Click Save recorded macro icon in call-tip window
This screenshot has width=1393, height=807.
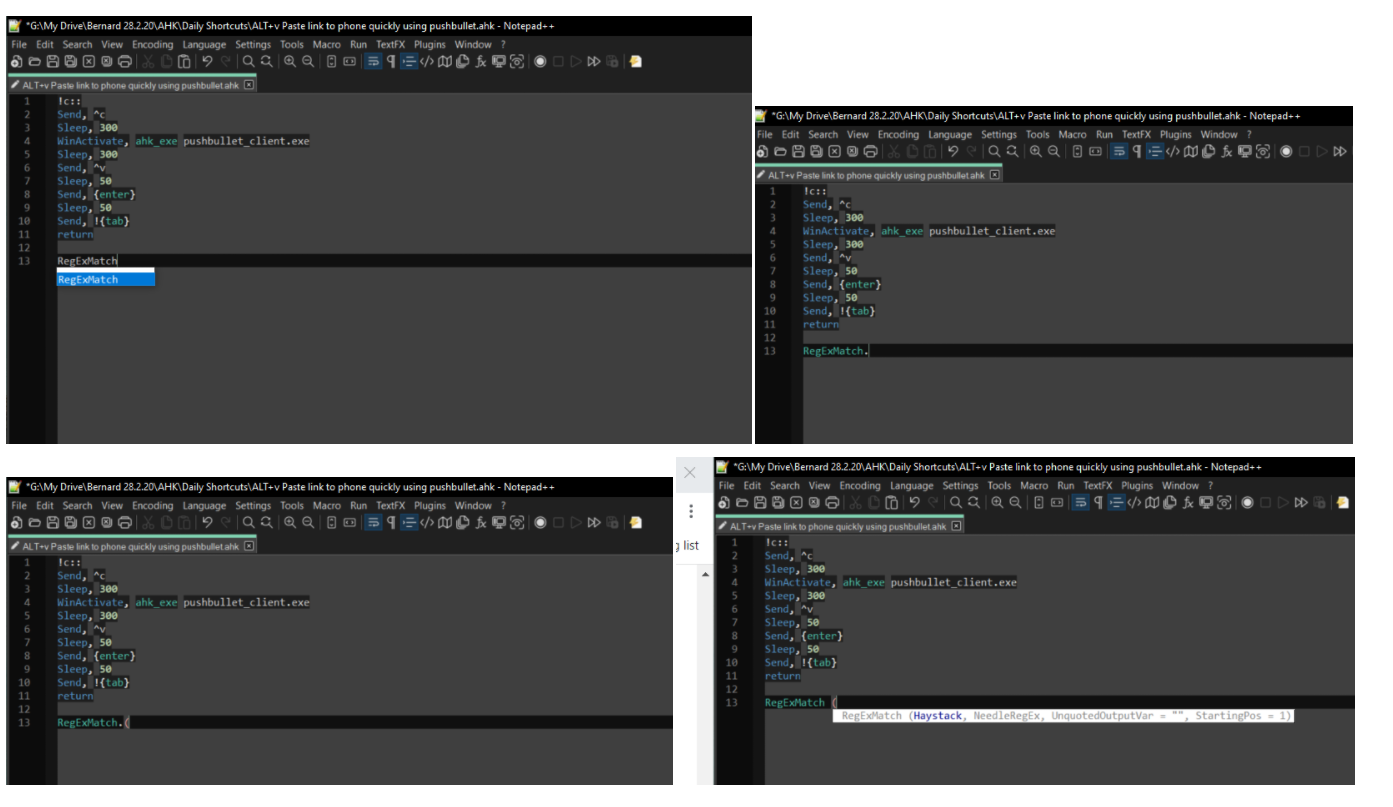tap(1320, 502)
